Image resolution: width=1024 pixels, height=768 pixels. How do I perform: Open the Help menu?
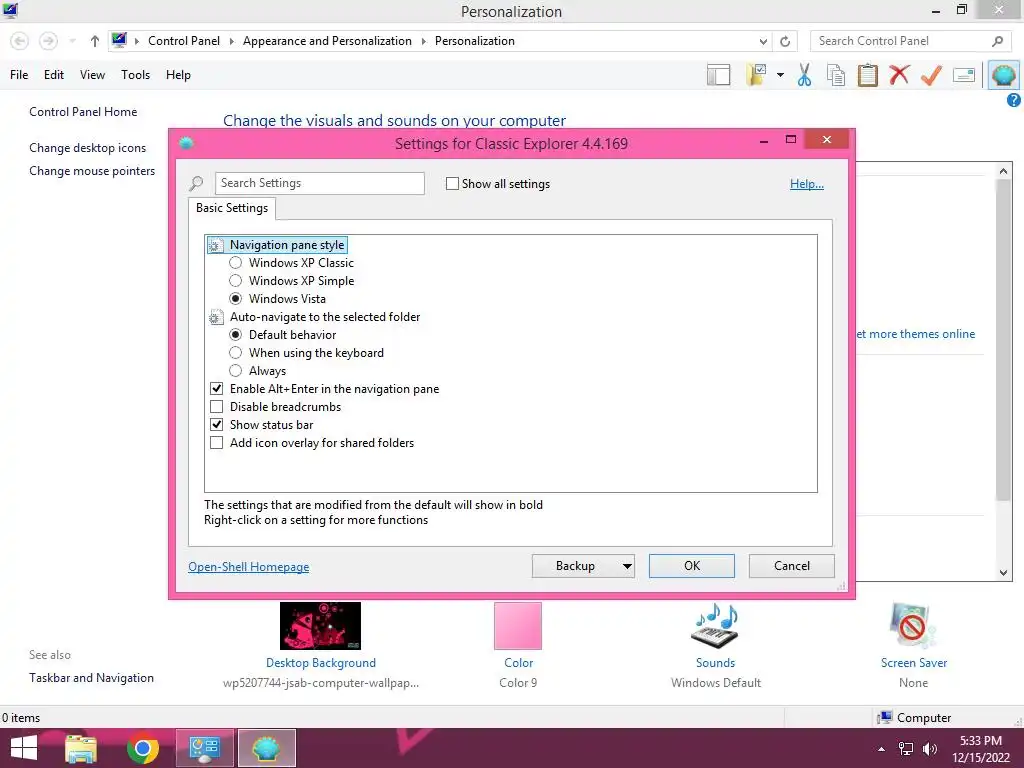[x=178, y=75]
